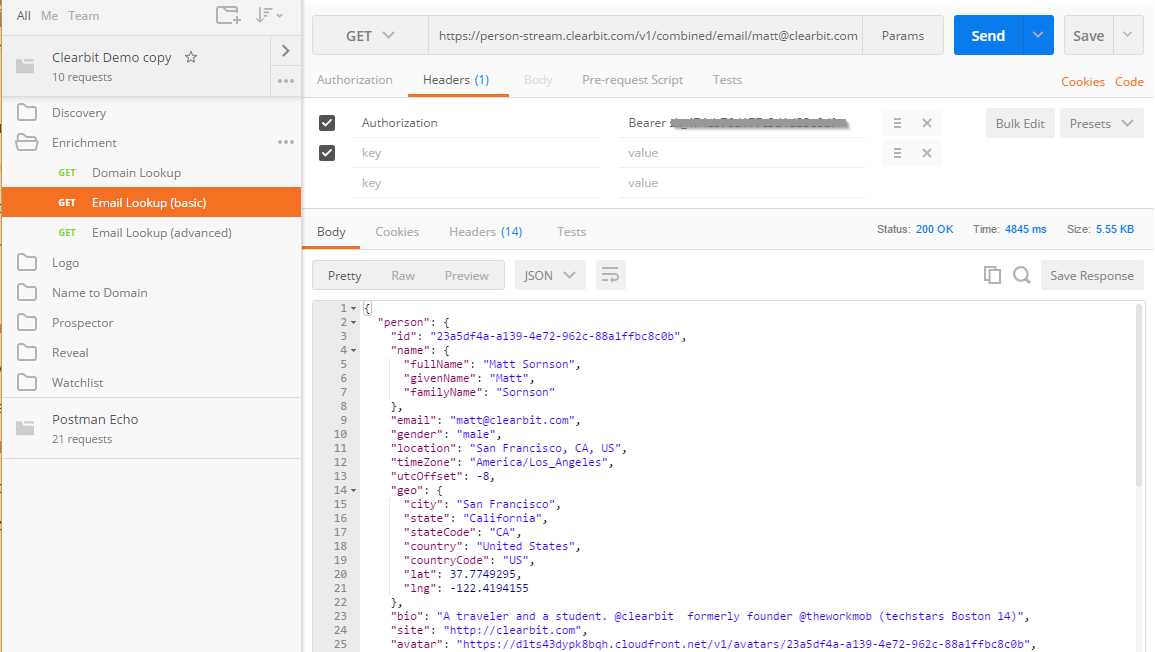Open the Cookies link
This screenshot has width=1155, height=652.
click(x=1082, y=82)
